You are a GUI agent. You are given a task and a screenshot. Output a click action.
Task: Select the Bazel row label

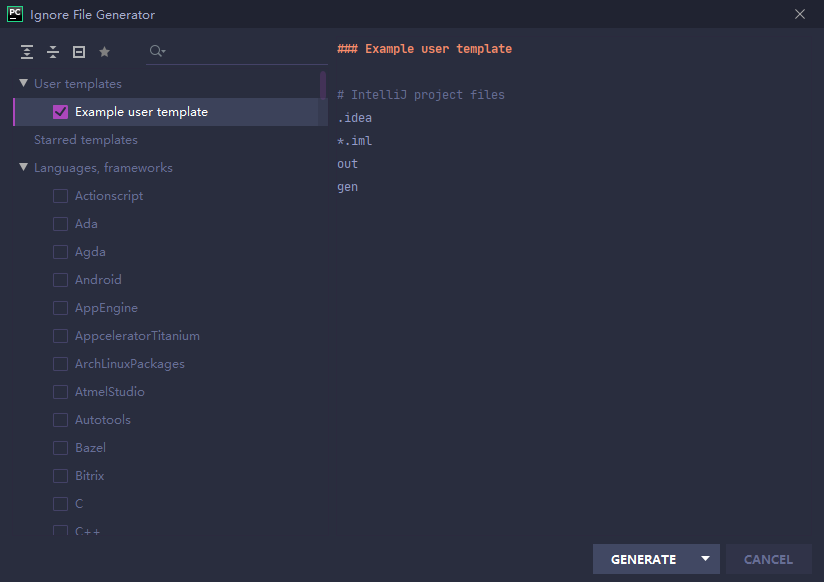90,448
